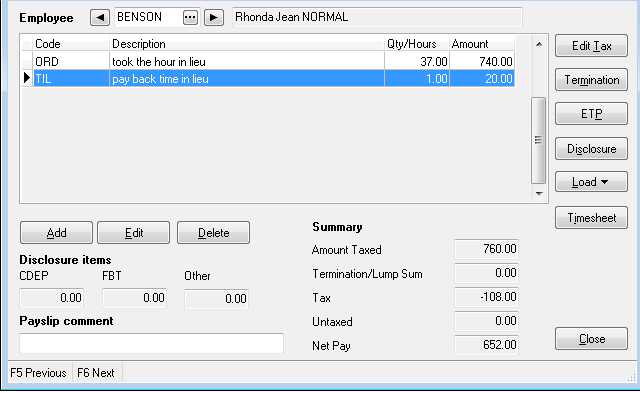Viewport: 640px width, 393px height.
Task: Click scroll down arrow in transaction list
Action: [x=539, y=193]
